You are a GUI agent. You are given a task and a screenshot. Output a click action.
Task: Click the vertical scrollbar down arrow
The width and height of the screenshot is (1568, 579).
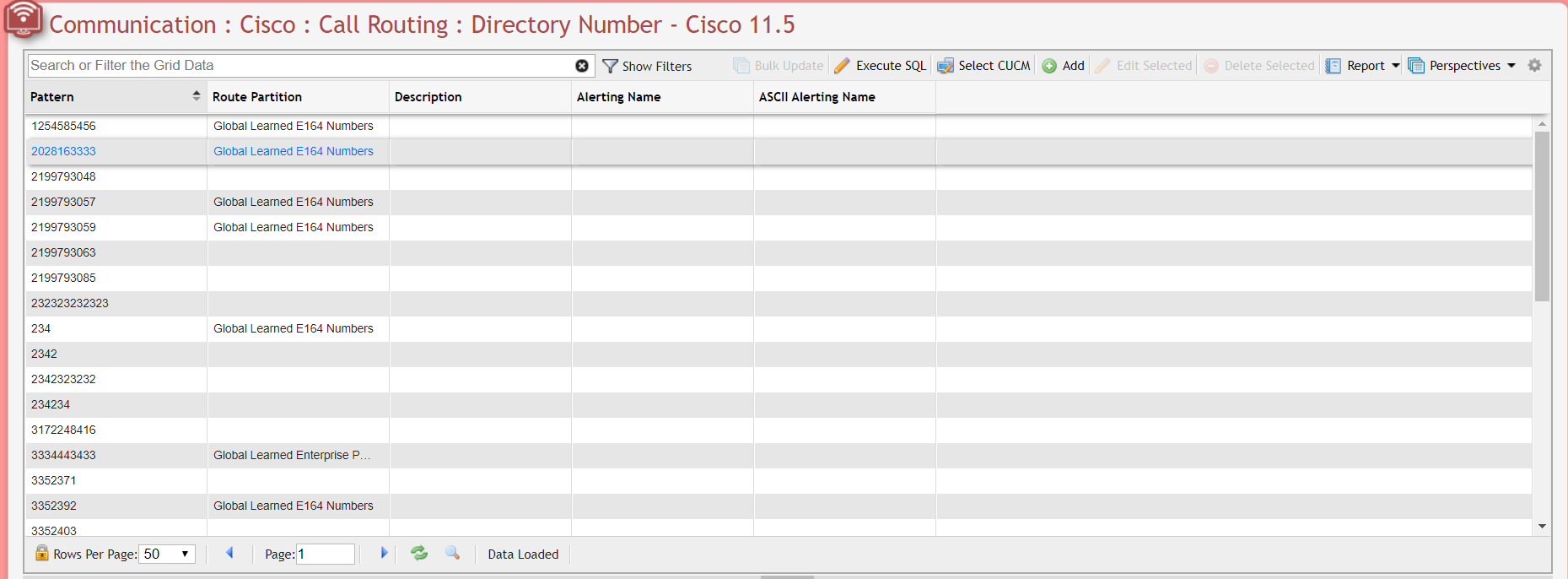click(1542, 526)
